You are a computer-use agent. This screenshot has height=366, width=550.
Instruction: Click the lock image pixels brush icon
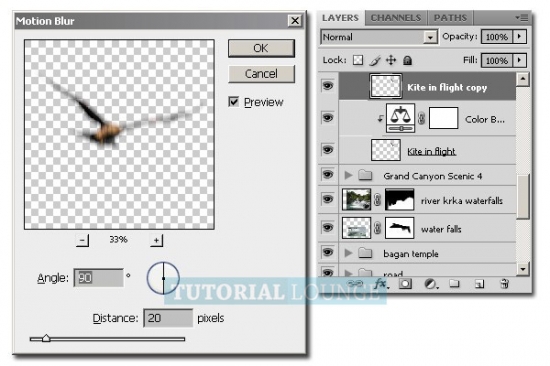(375, 61)
